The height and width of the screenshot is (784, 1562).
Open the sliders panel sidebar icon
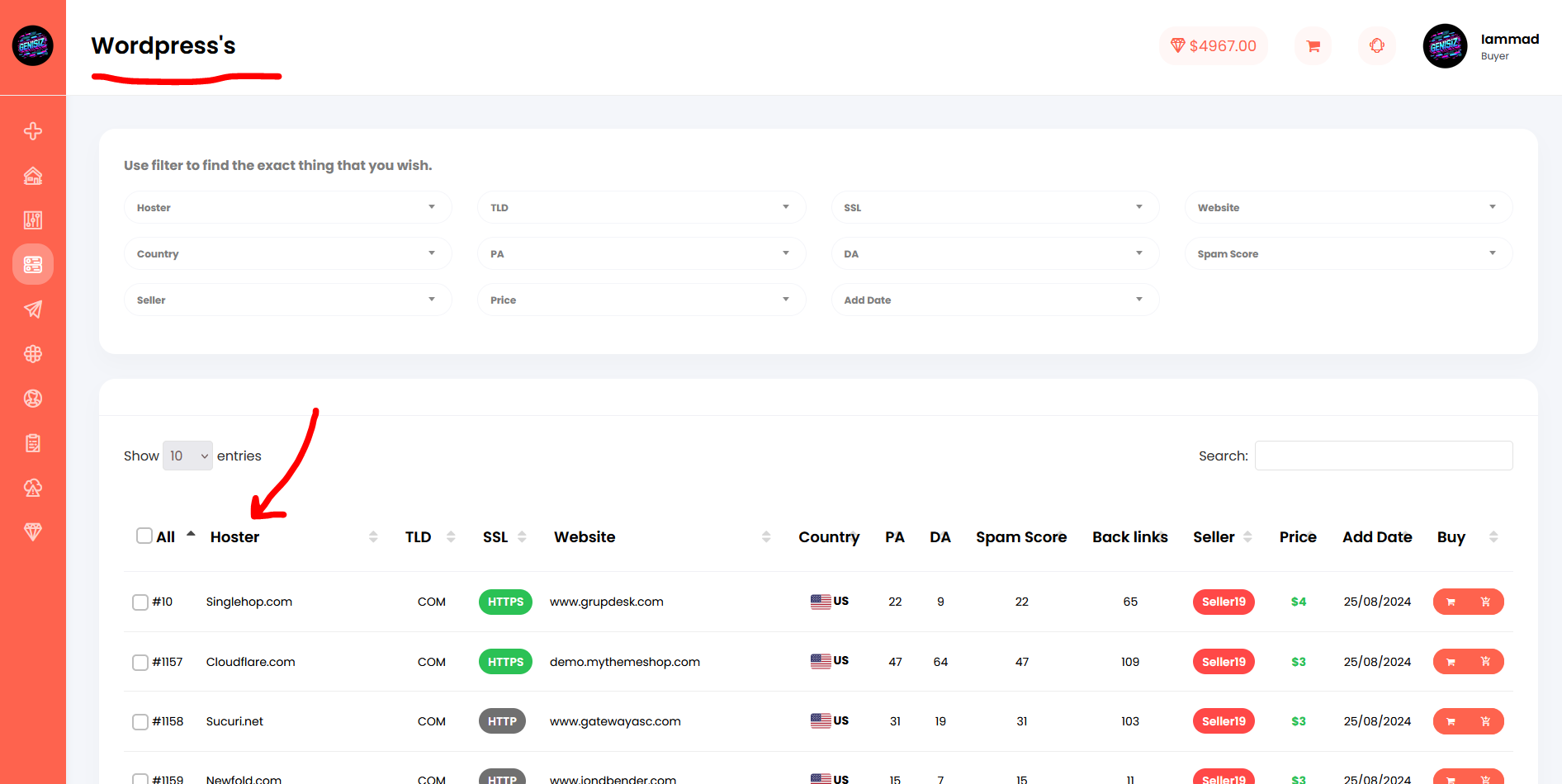point(33,220)
